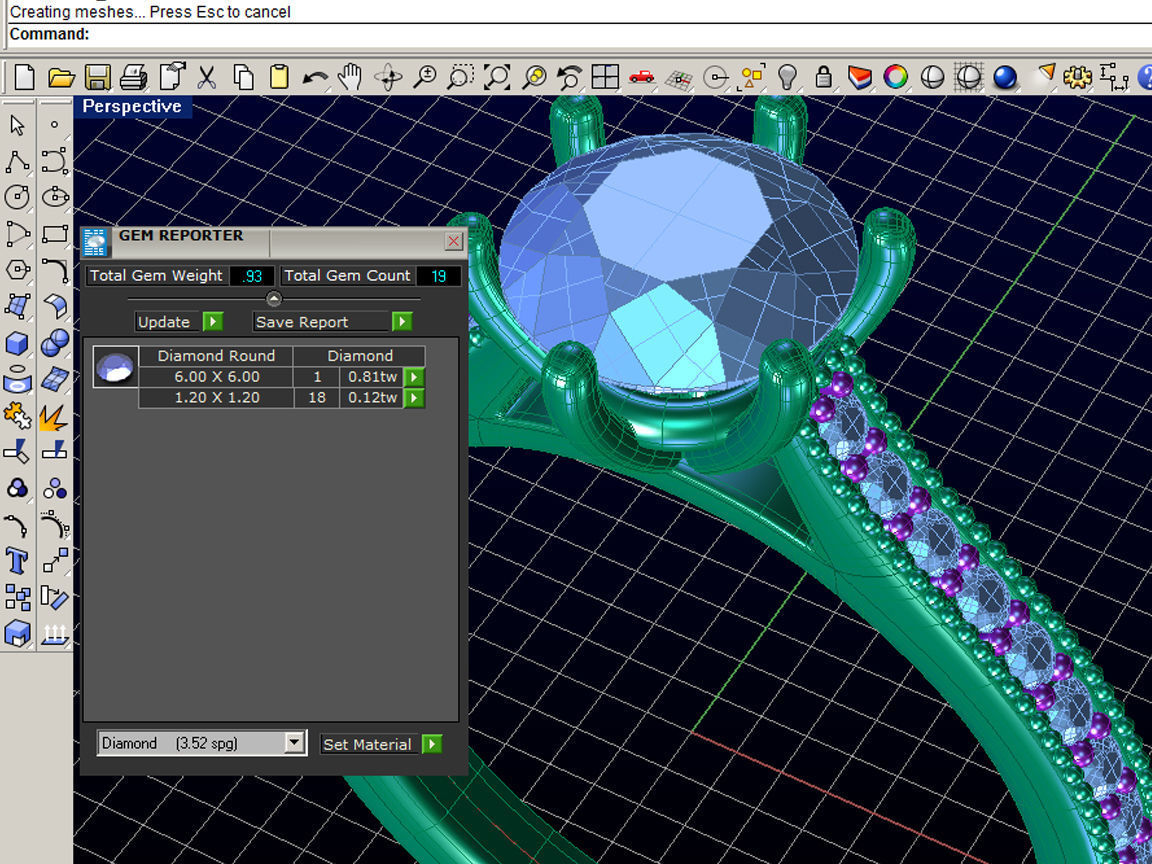Click the Zoom Dynamic magnifier icon

(424, 76)
